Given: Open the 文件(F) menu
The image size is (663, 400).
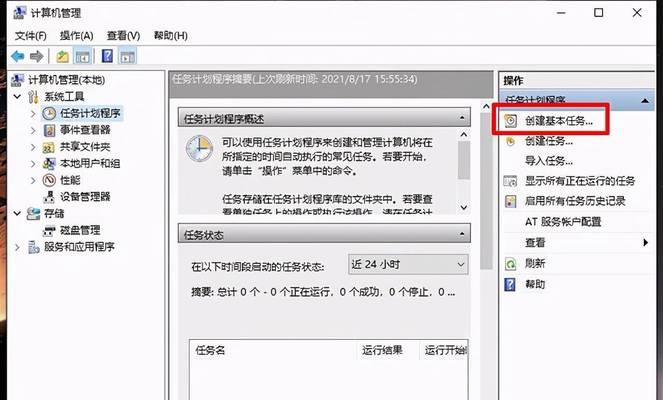Looking at the screenshot, I should coord(30,36).
